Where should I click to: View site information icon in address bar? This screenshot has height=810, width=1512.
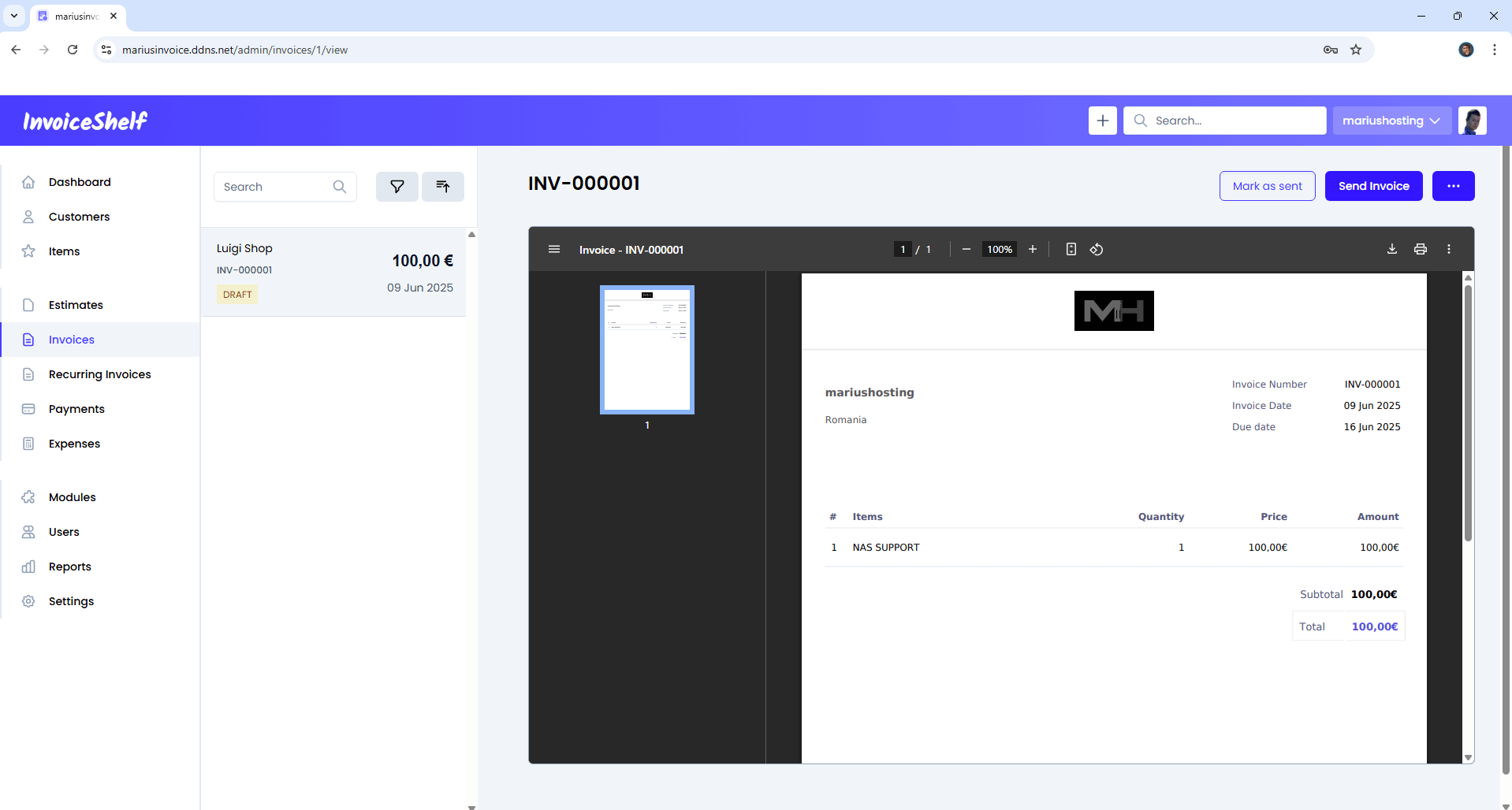(106, 50)
